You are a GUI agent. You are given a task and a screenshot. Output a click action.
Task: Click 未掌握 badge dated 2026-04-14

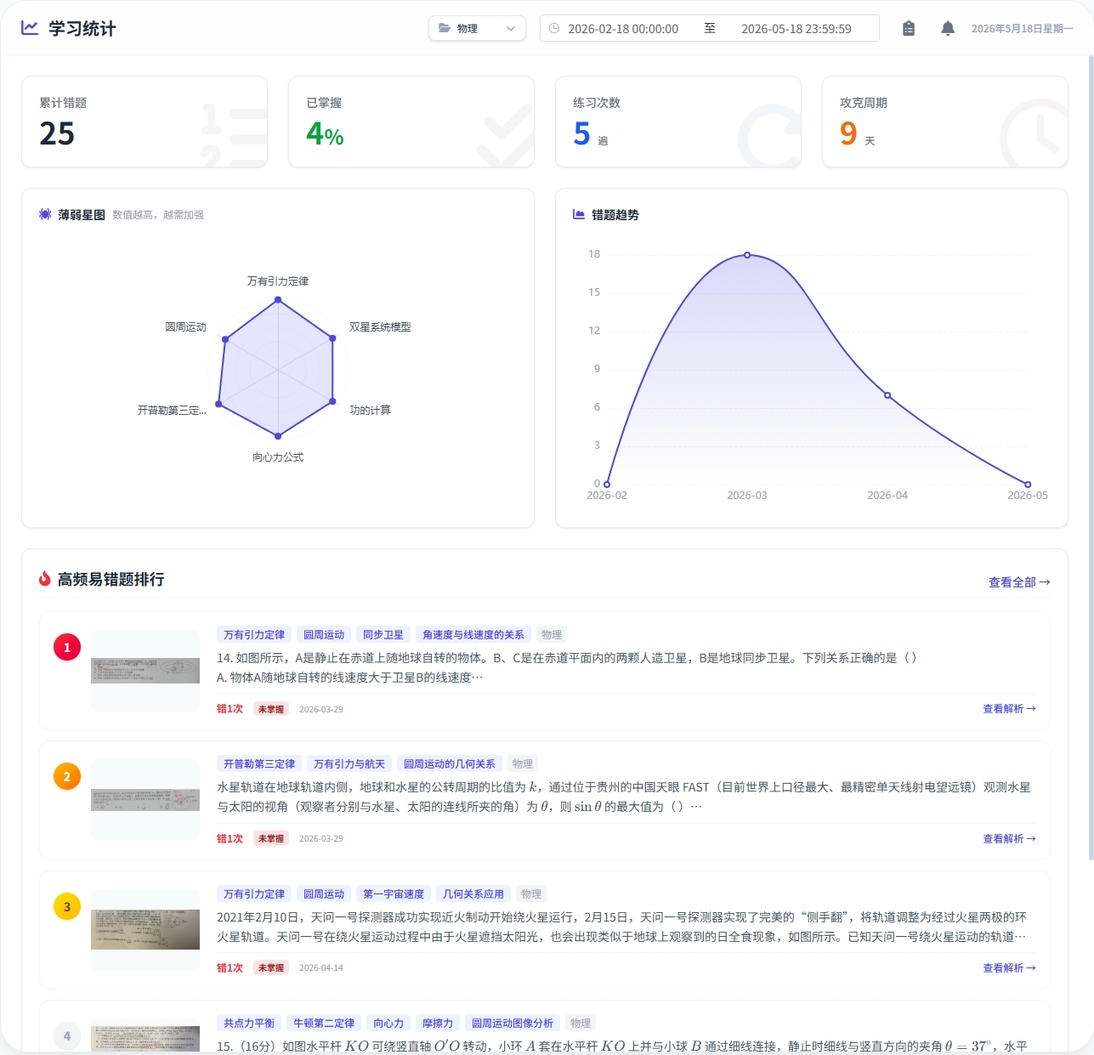[271, 968]
